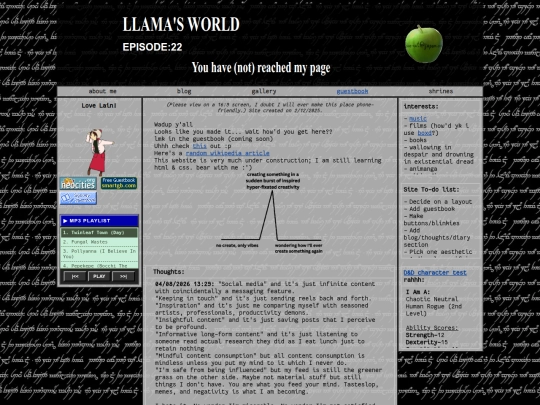Open the 'about me' navigation item
The width and height of the screenshot is (540, 405).
103,91
